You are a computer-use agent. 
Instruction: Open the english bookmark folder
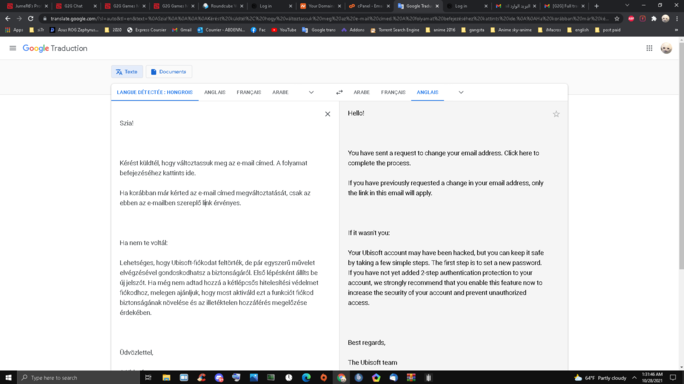(579, 30)
